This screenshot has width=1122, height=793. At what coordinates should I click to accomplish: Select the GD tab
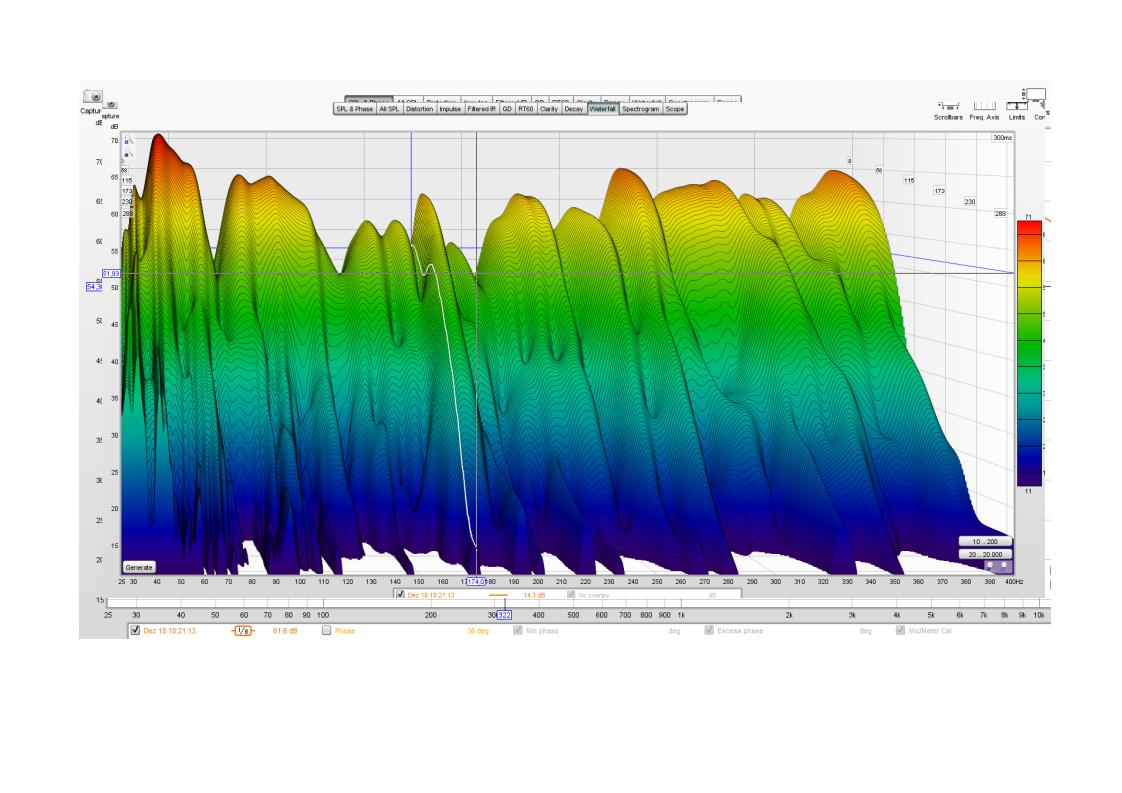507,109
